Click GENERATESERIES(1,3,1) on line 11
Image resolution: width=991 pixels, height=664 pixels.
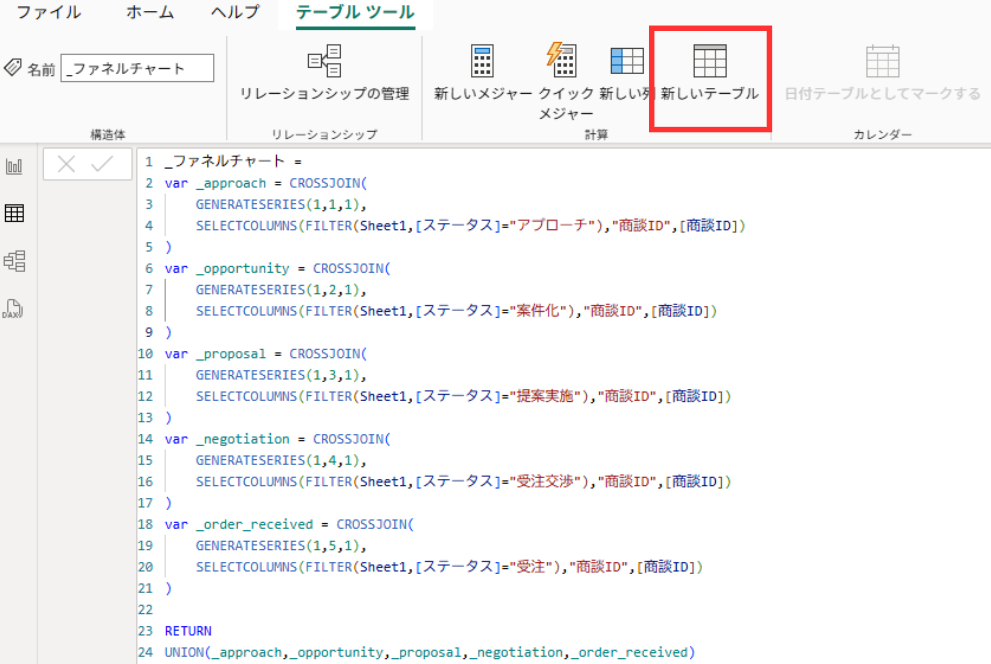277,375
